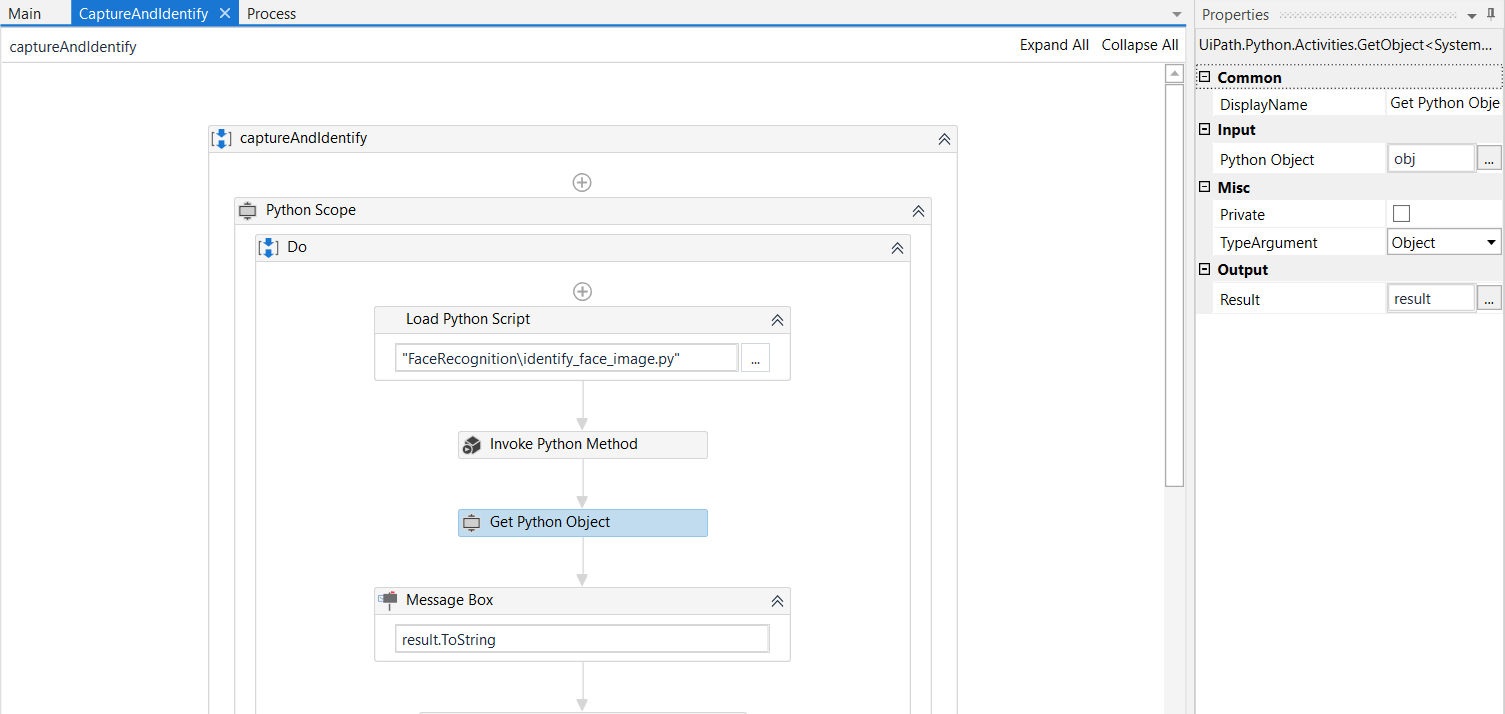Switch to the Process tab
Image resolution: width=1505 pixels, height=714 pixels.
[x=271, y=14]
